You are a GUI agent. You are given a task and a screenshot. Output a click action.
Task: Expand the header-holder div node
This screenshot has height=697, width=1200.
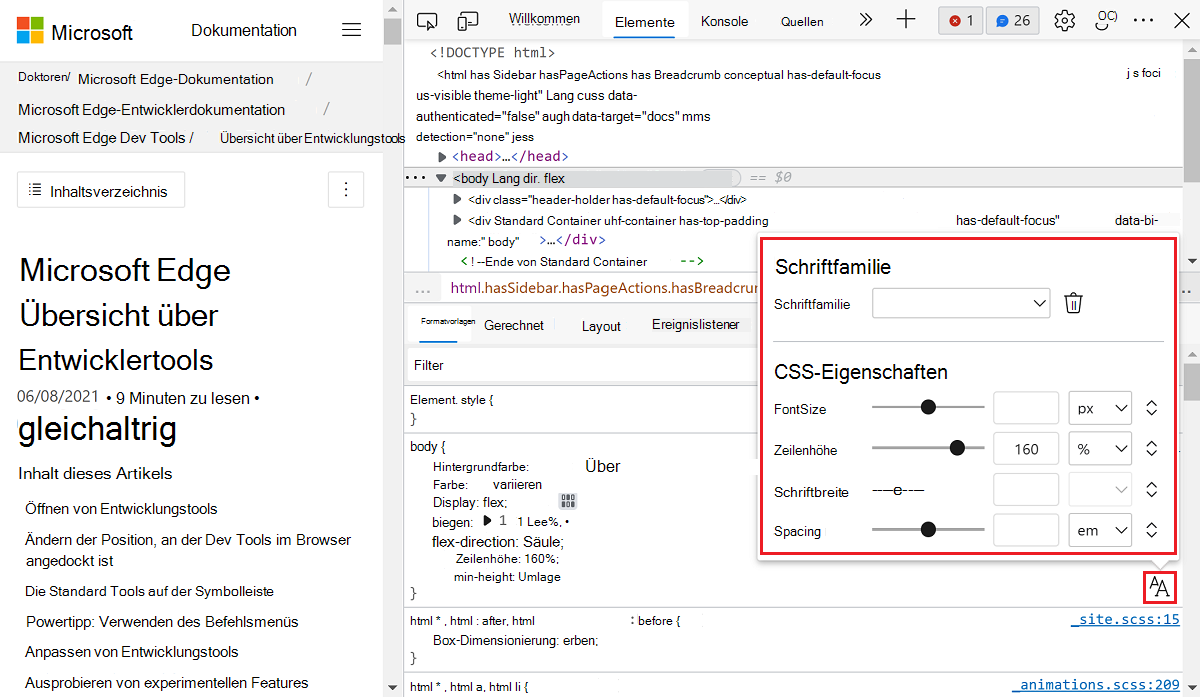pyautogui.click(x=459, y=200)
